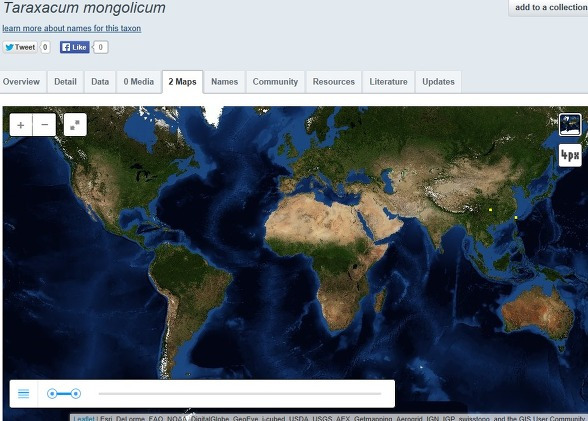Screen dimensions: 588x421
Task: Open 'learn more about names for this taxon'
Action: [72, 28]
